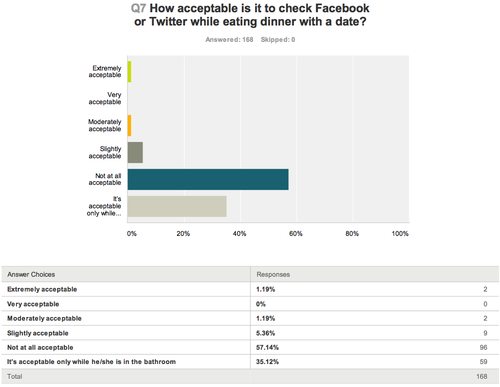Click the Q7 question title

250,15
